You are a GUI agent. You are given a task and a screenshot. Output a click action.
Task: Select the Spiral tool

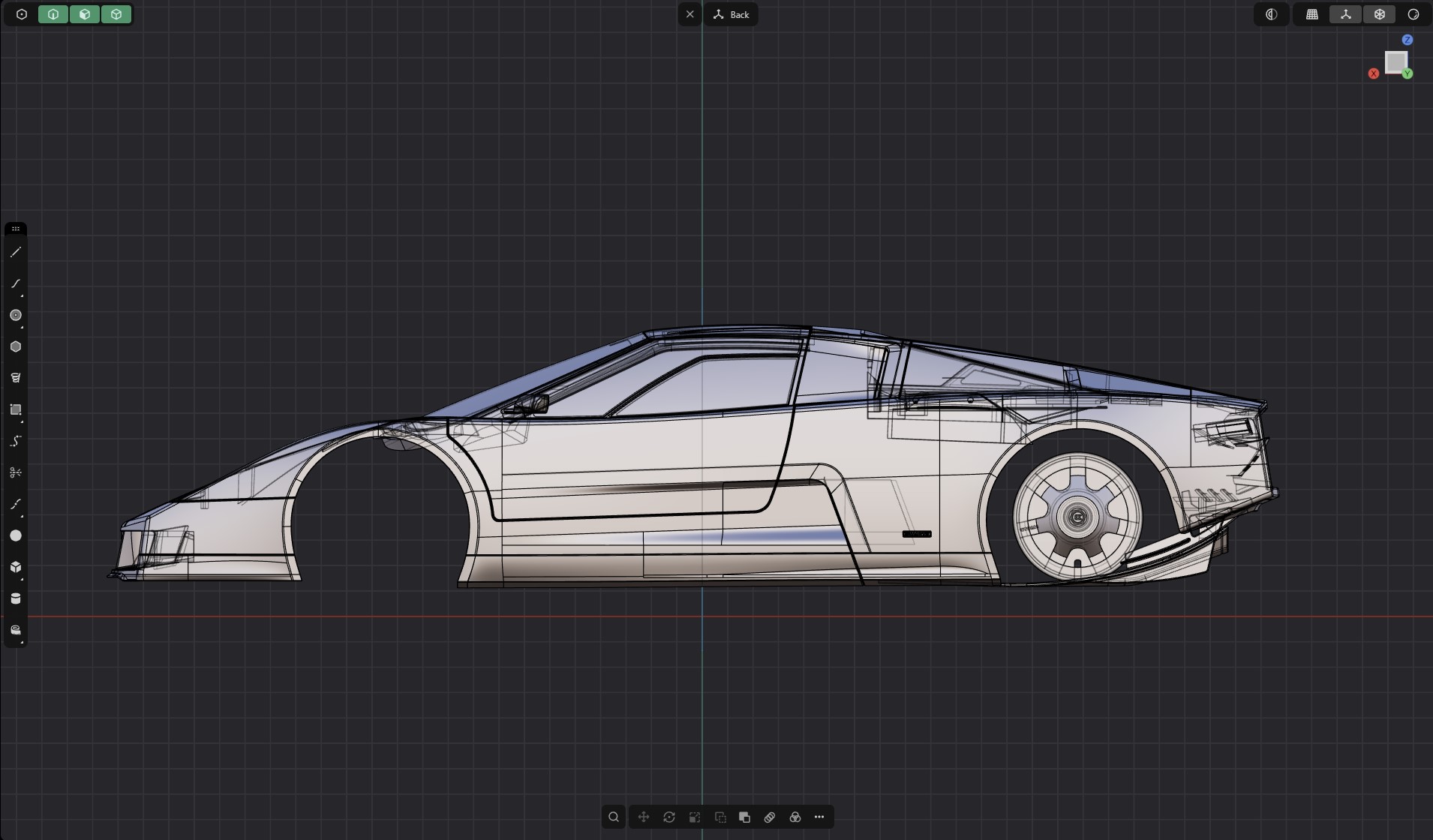pos(16,378)
